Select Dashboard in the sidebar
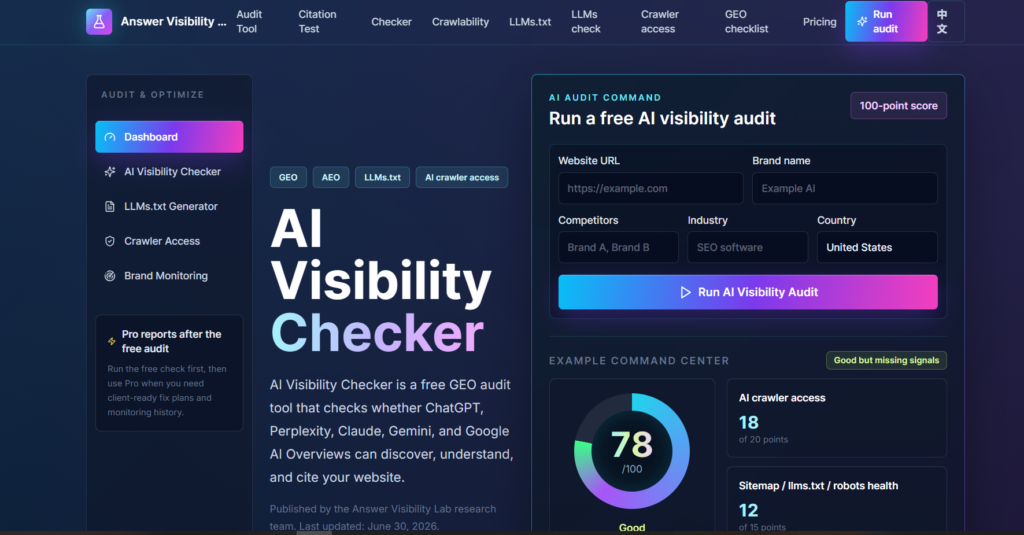Viewport: 1024px width, 535px height. tap(169, 137)
